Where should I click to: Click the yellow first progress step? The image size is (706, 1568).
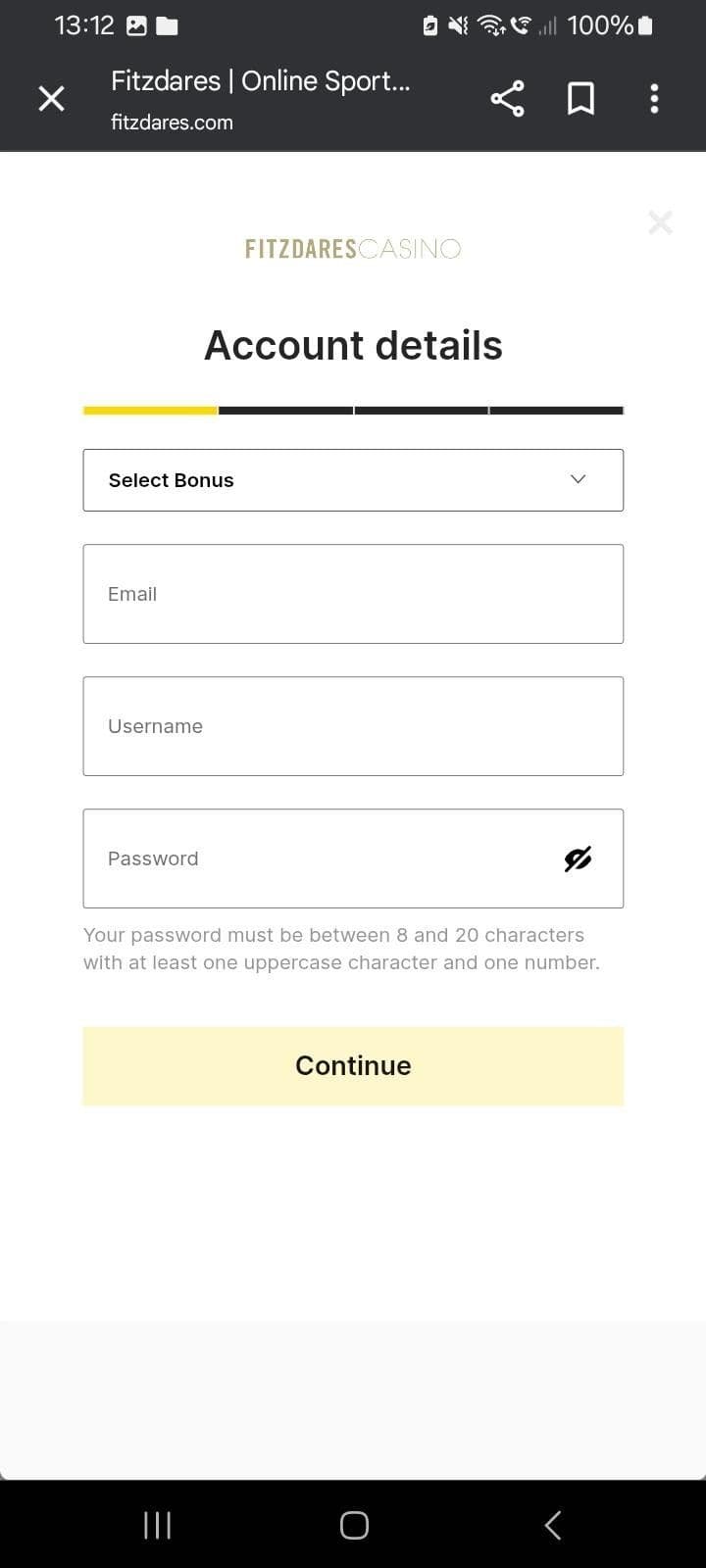click(x=150, y=411)
